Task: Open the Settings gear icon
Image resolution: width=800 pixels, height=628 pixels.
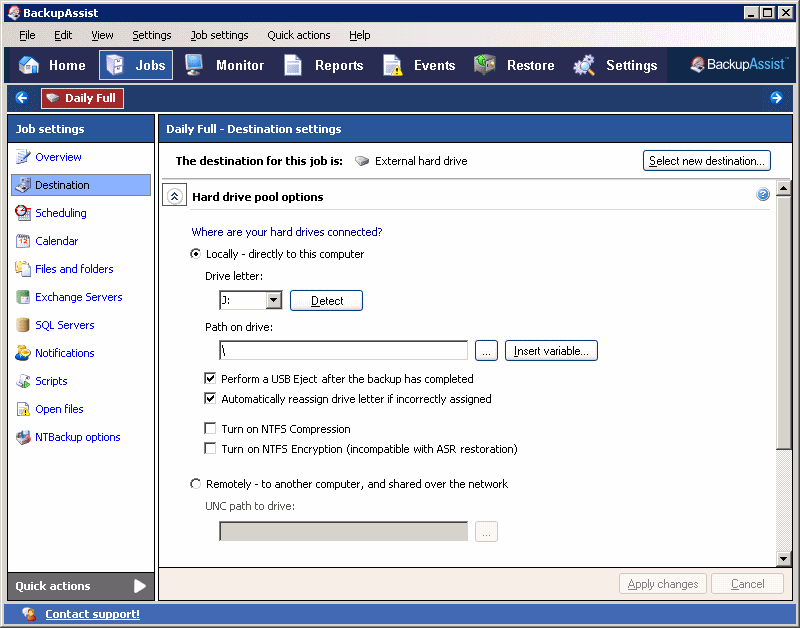Action: 584,65
